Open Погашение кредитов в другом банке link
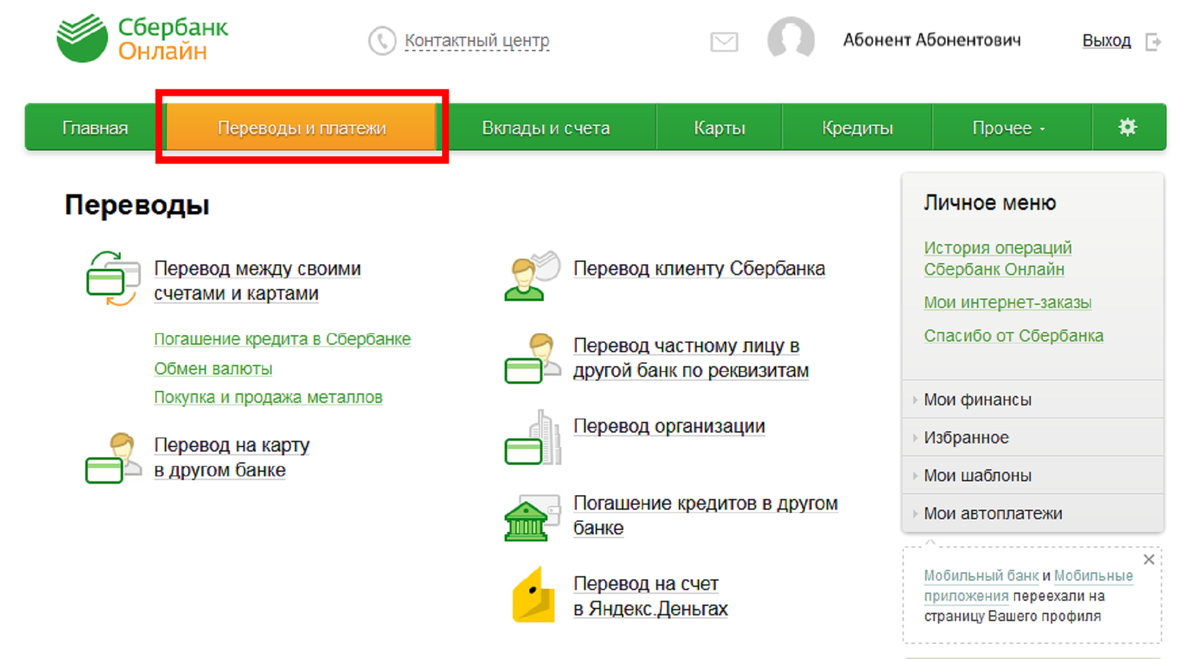The image size is (1200, 659). click(705, 515)
